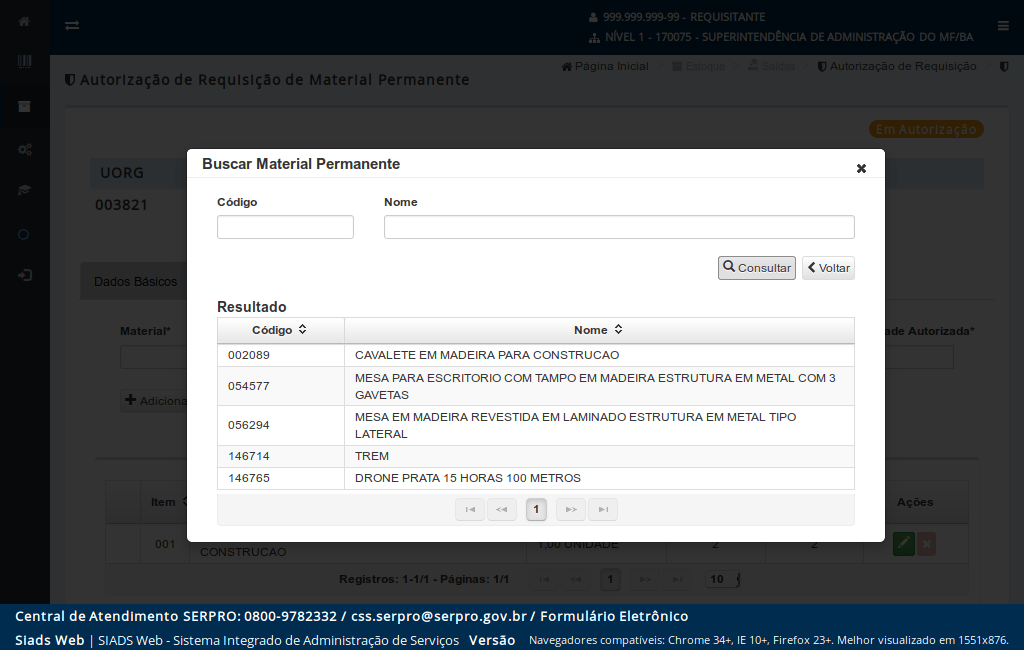Select CAVALETE EM MADEIRA PARA CONSTRUCAO
The width and height of the screenshot is (1024, 650).
487,355
